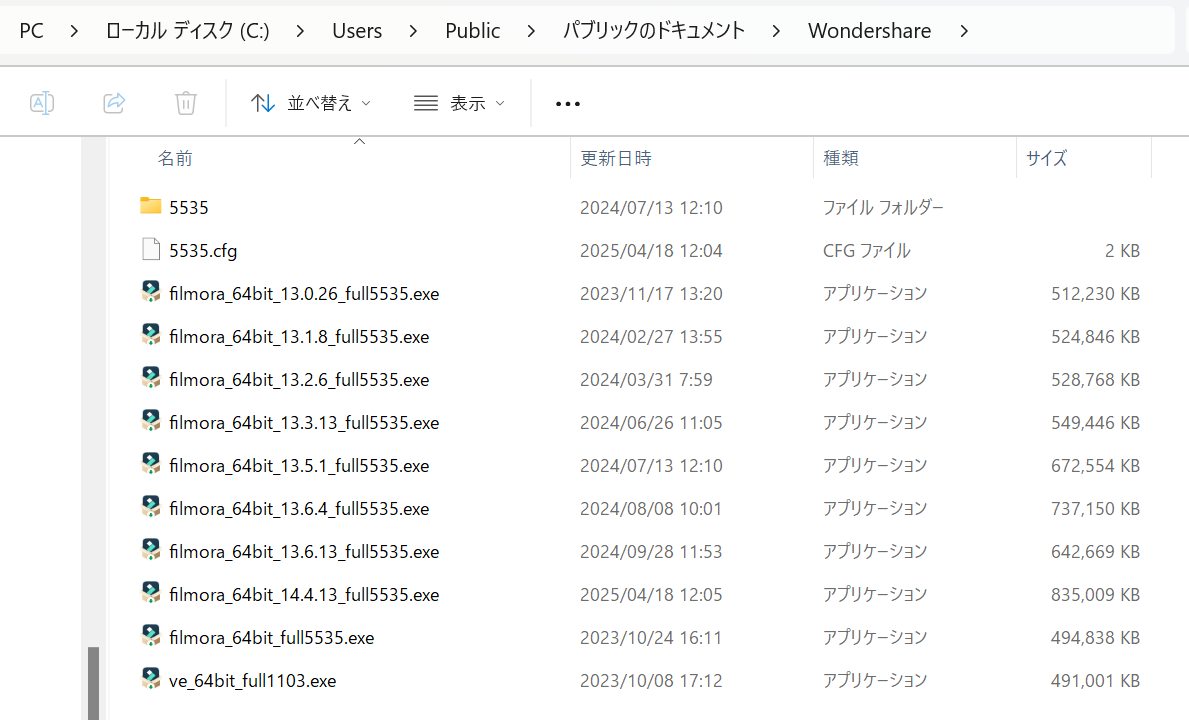This screenshot has width=1189, height=720.
Task: Select file name filmora_64bit_13.5.1_full5535.exe
Action: [x=299, y=466]
